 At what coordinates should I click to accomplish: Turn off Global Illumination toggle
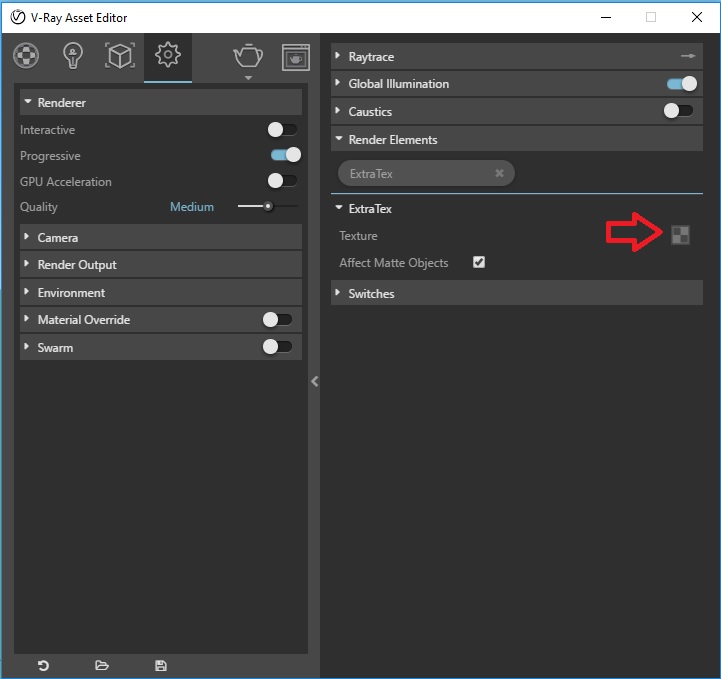point(682,84)
